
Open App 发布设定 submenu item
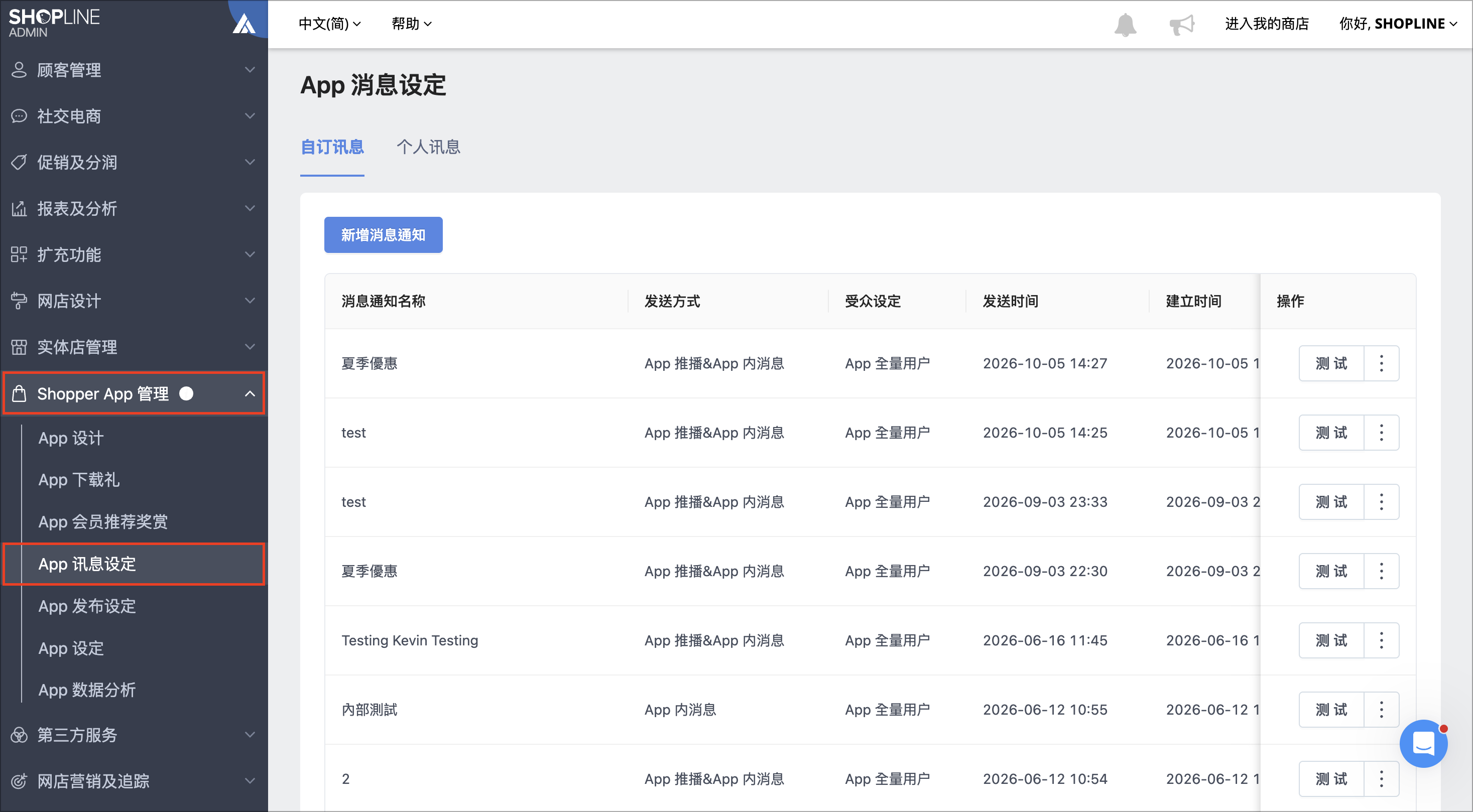[x=87, y=606]
